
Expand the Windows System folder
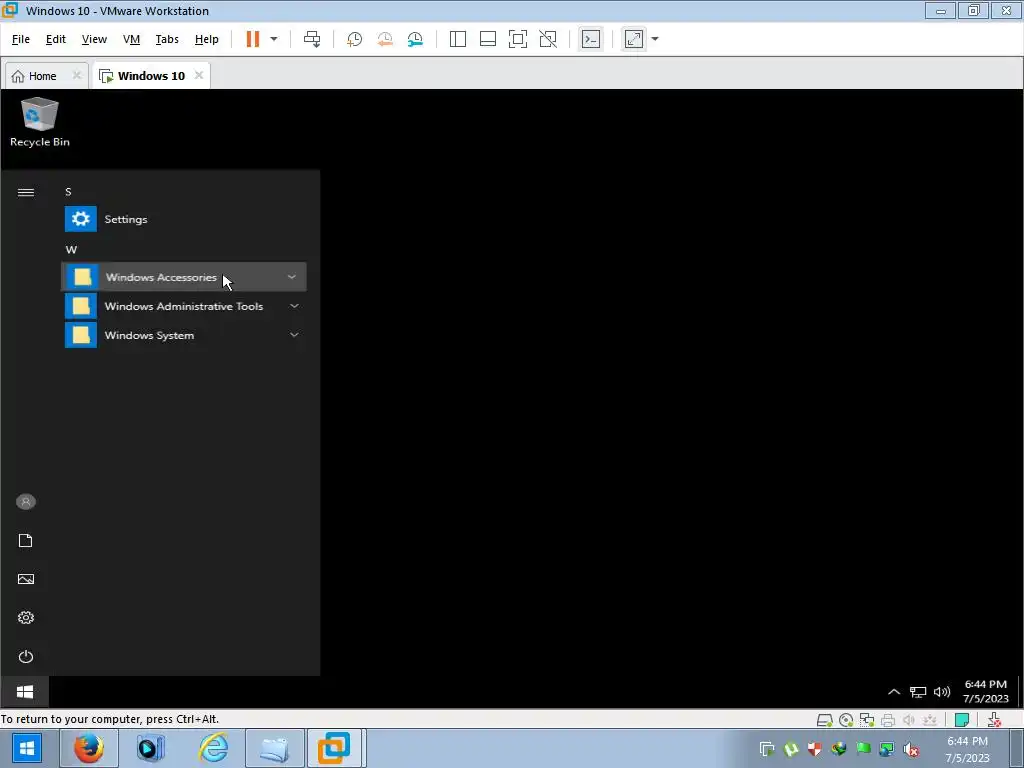click(185, 335)
